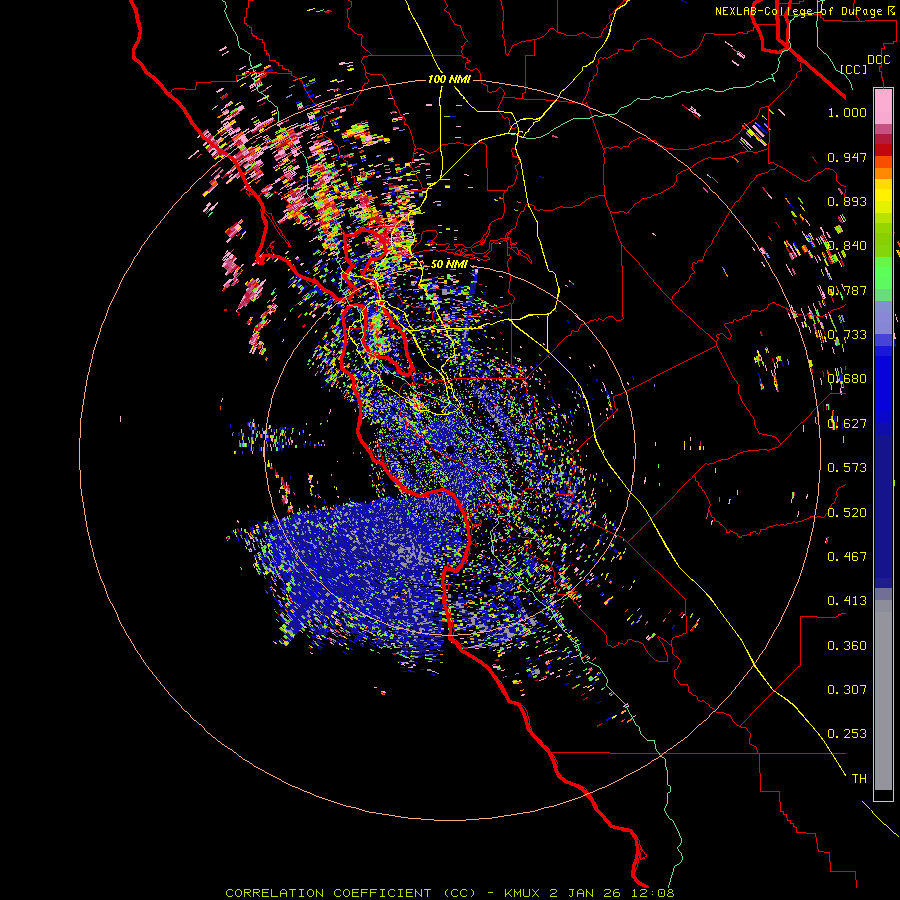Click the 0.787 value on the CC scale
Screen dimensions: 900x900
pos(847,290)
